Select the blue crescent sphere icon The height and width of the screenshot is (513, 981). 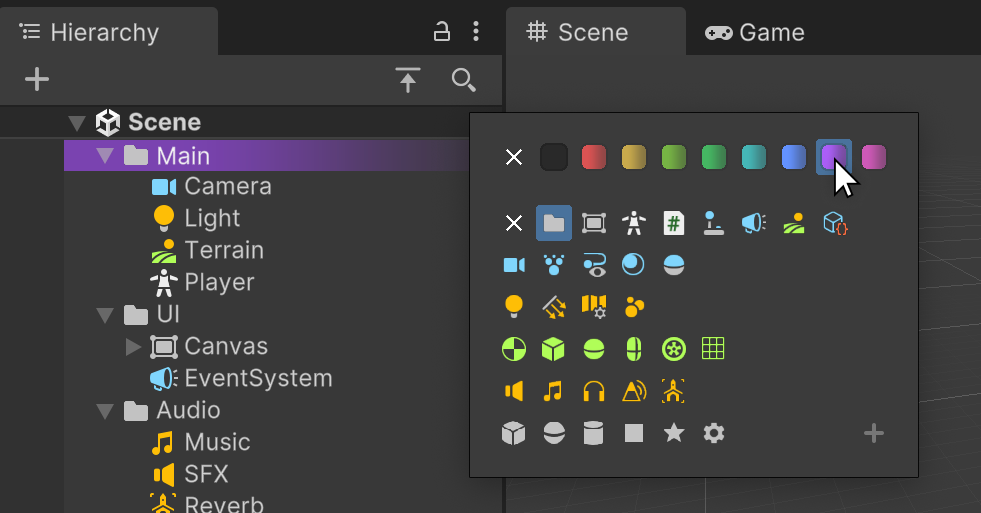coord(633,265)
